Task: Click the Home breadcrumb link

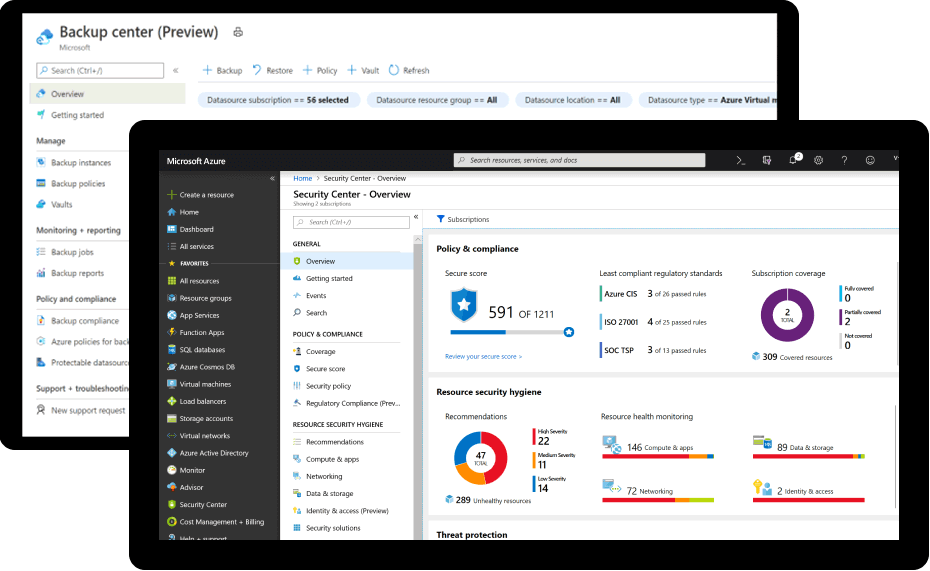Action: click(302, 178)
